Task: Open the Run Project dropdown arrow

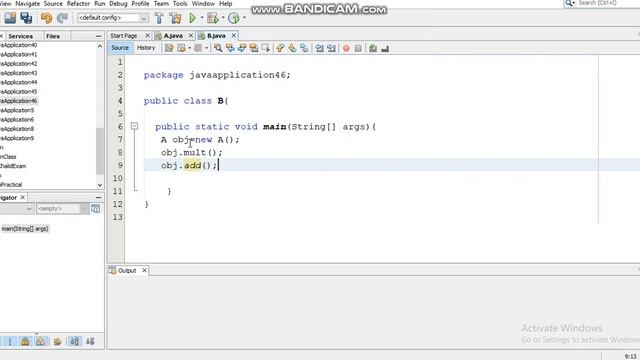Action: (x=202, y=18)
